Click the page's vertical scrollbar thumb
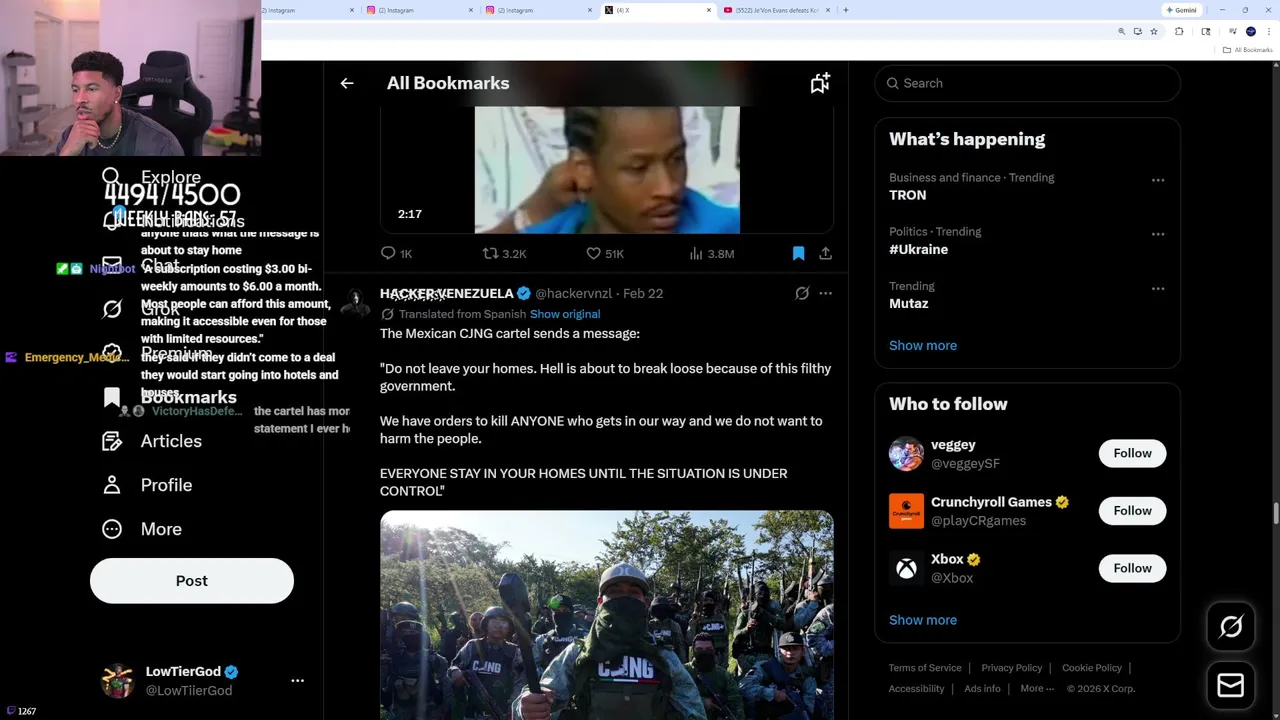Viewport: 1280px width, 720px height. pyautogui.click(x=1274, y=513)
